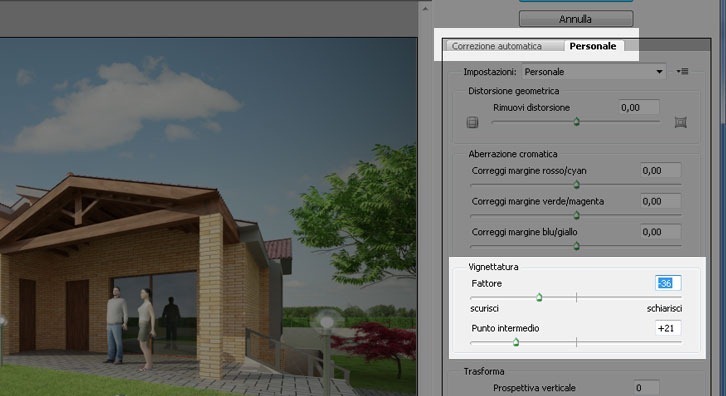Click the Rimuovi distorsione slider handle
This screenshot has height=396, width=726.
(576, 122)
